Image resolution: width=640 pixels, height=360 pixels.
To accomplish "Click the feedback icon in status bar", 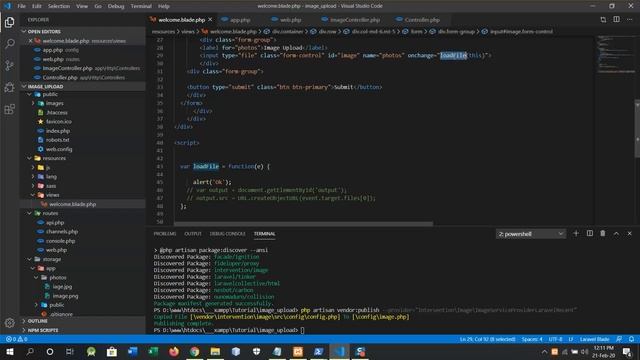I will pos(619,339).
